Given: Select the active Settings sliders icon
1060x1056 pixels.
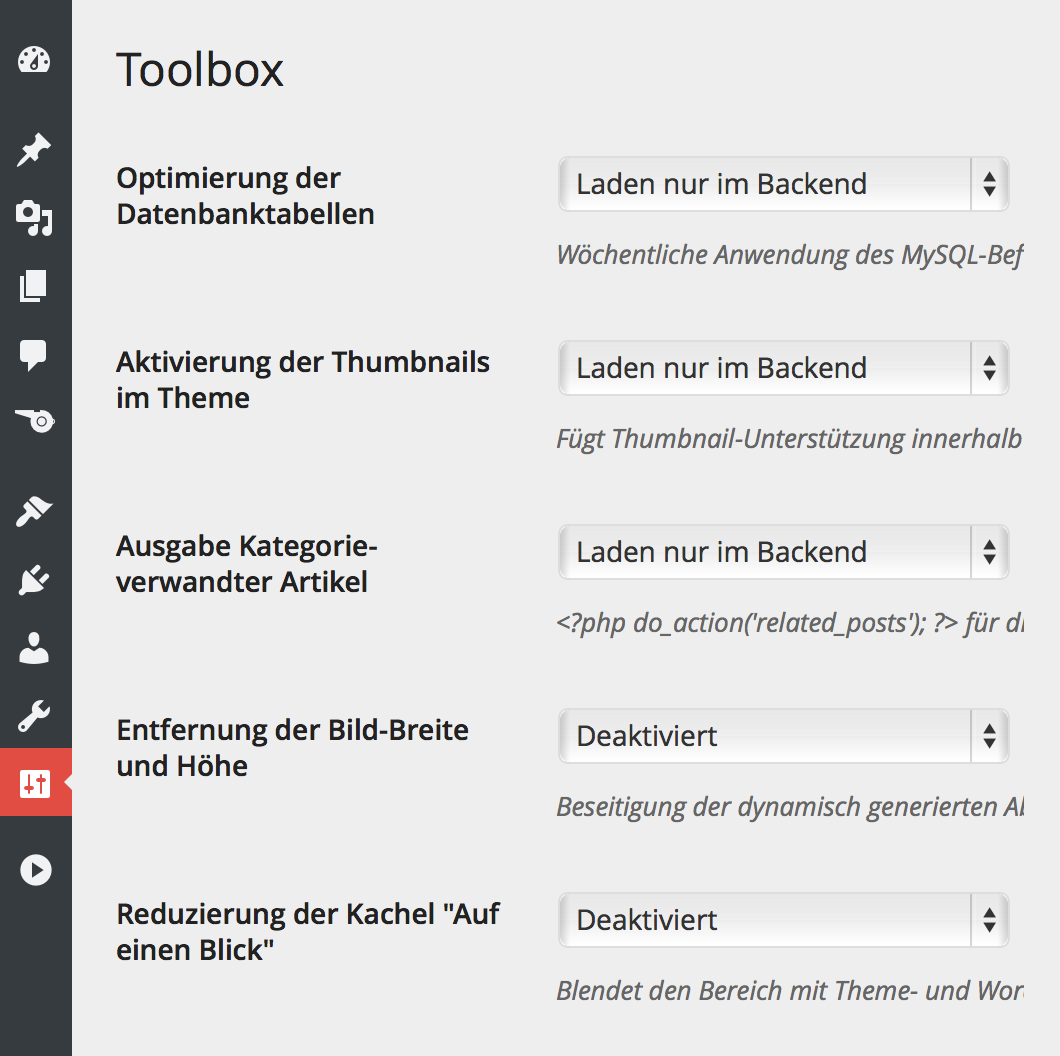Looking at the screenshot, I should (x=35, y=783).
